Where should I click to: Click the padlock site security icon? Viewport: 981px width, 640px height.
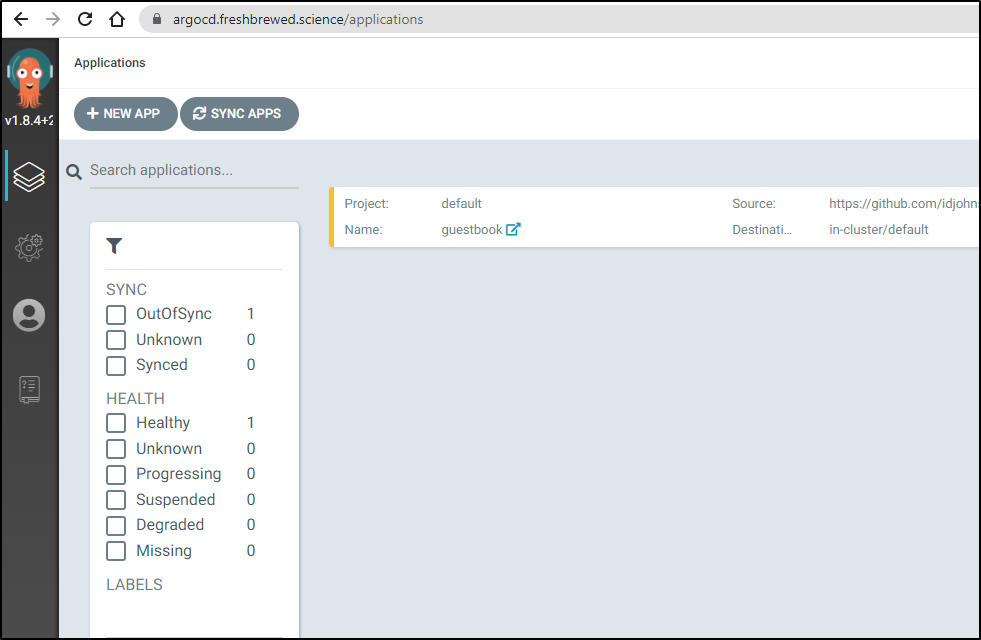157,19
